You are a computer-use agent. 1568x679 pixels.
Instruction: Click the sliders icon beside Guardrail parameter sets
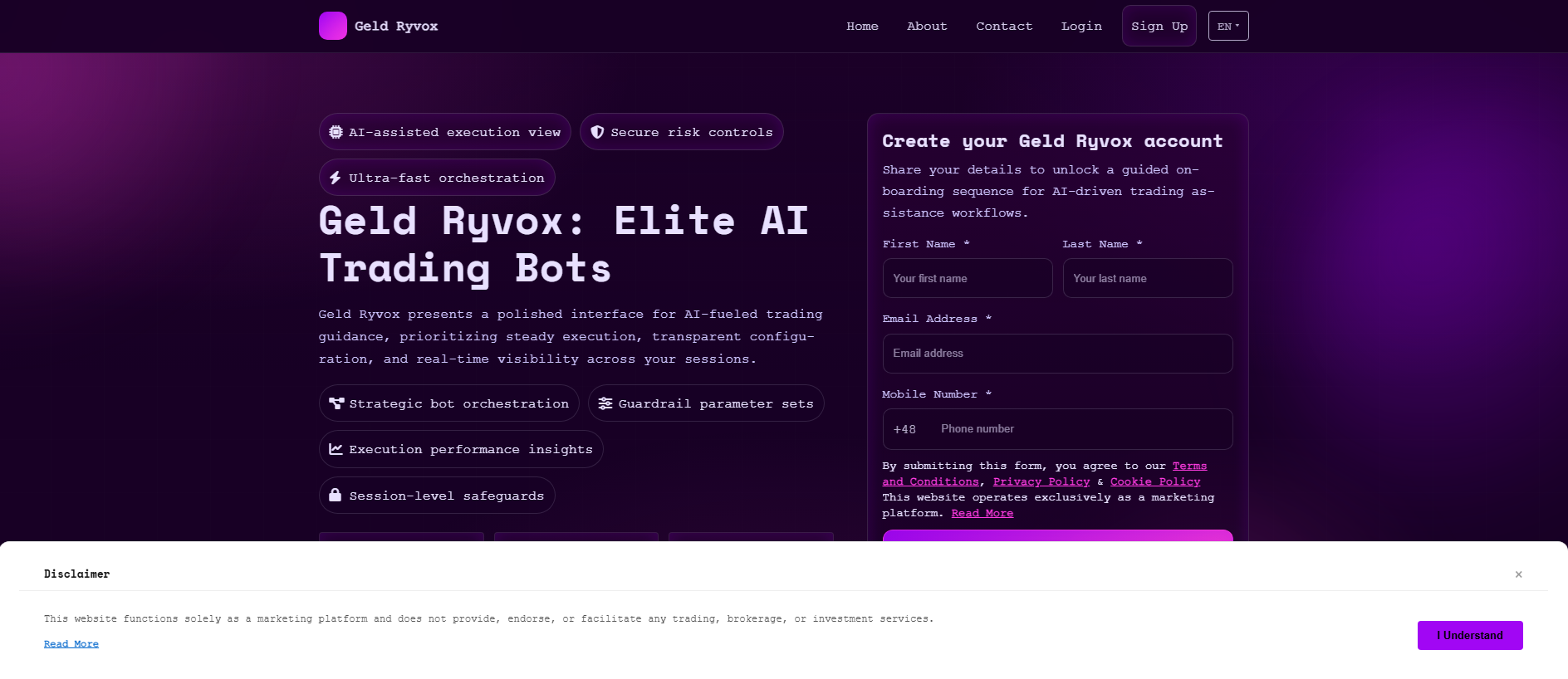point(605,403)
